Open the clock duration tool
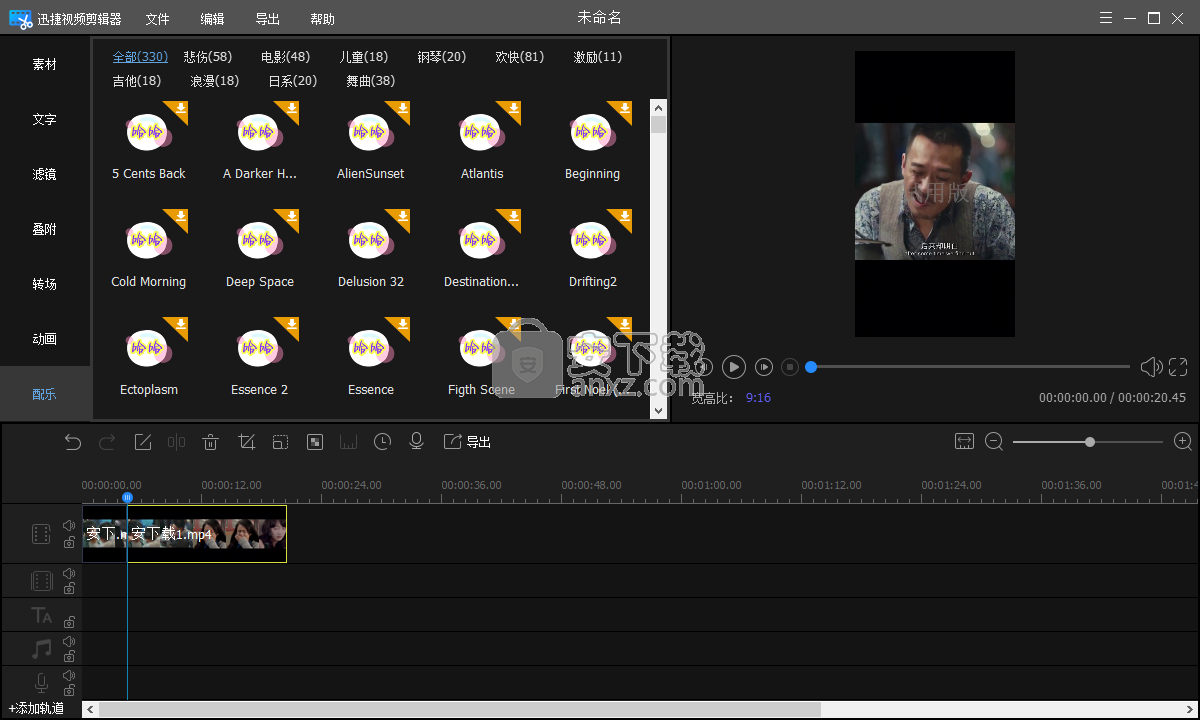The image size is (1200, 720). (x=382, y=442)
